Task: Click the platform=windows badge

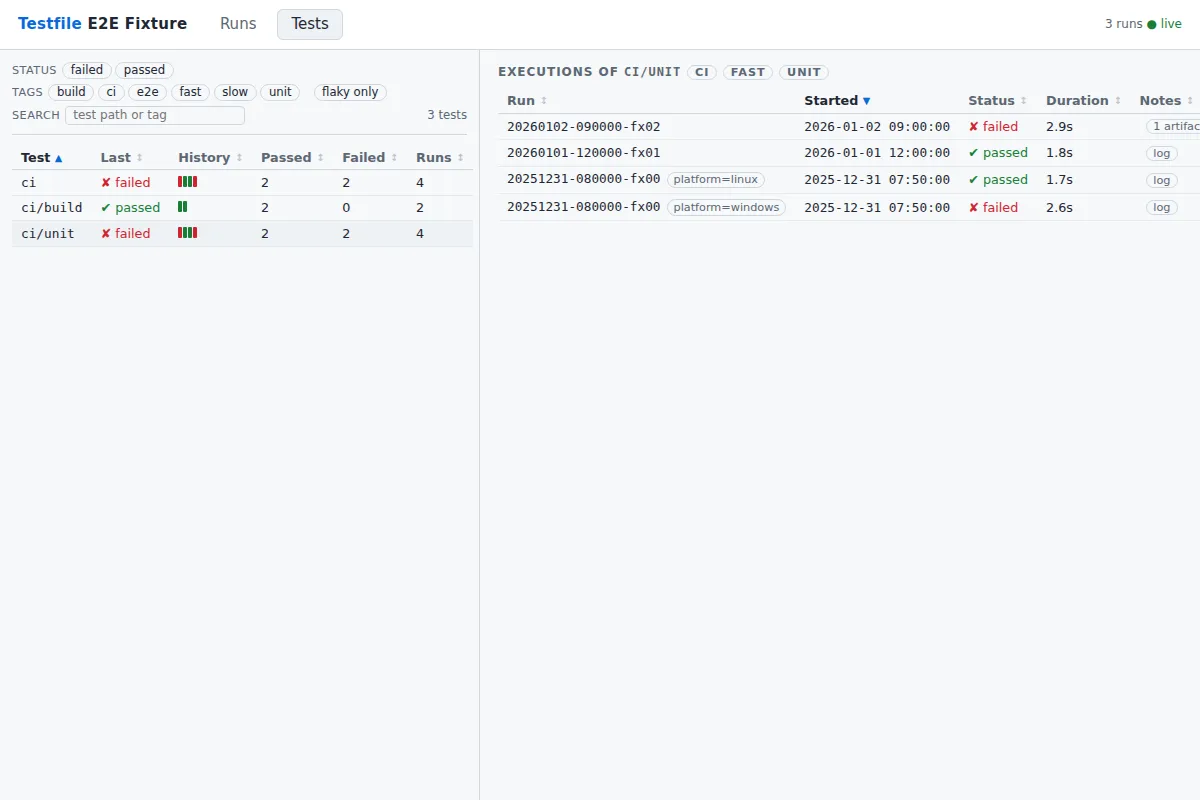Action: click(726, 207)
